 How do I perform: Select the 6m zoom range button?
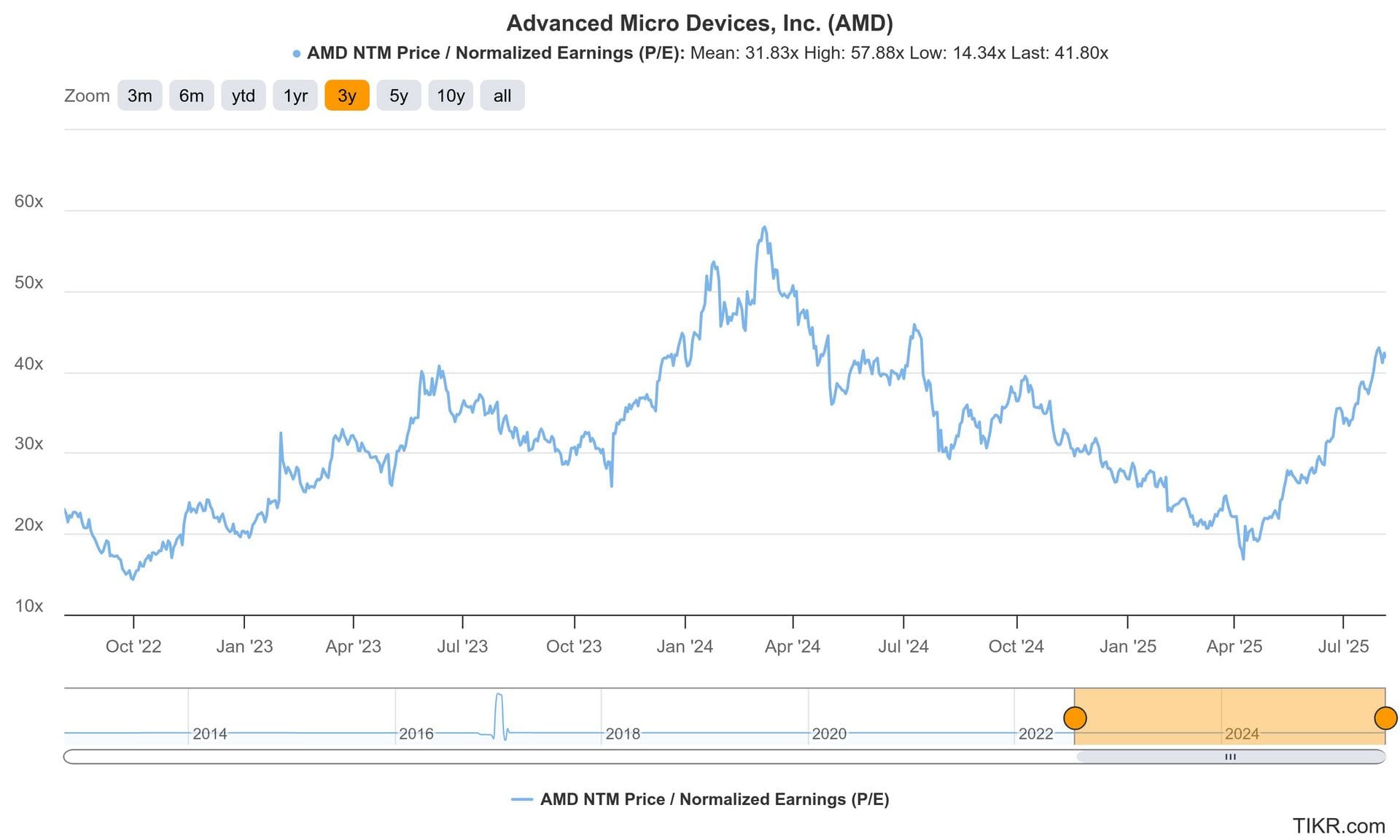click(x=191, y=96)
